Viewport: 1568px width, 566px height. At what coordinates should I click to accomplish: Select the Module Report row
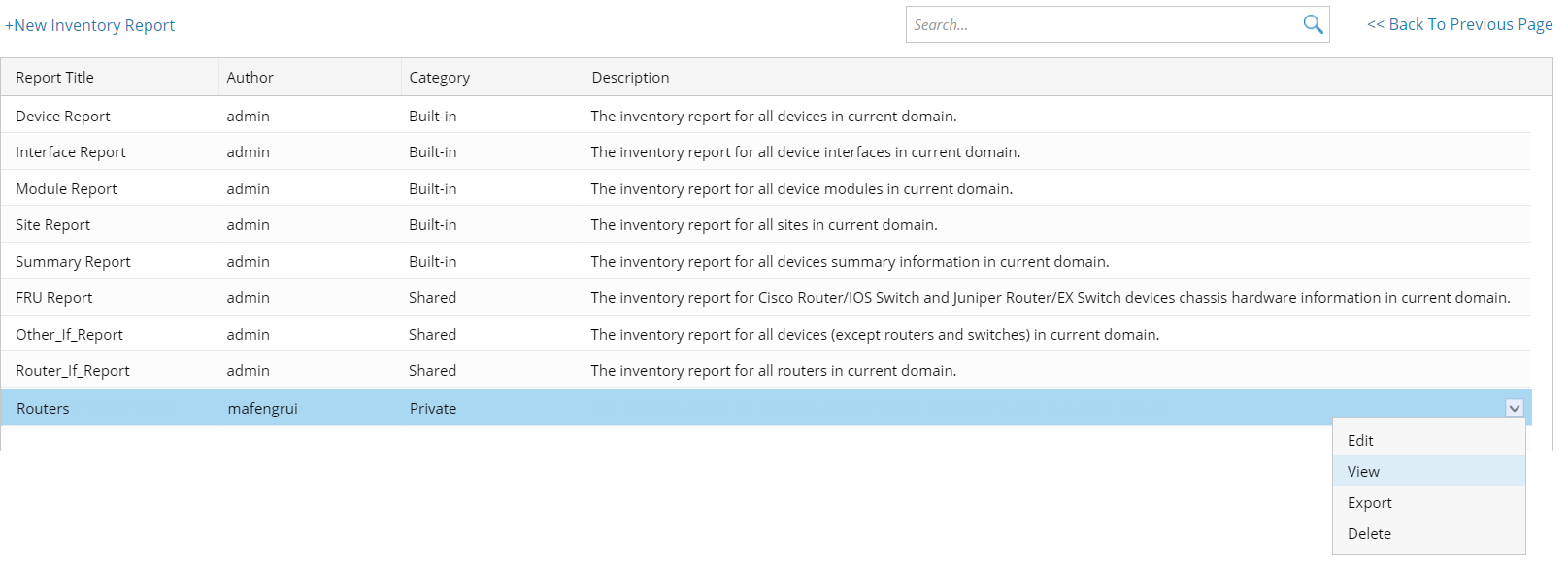click(66, 188)
